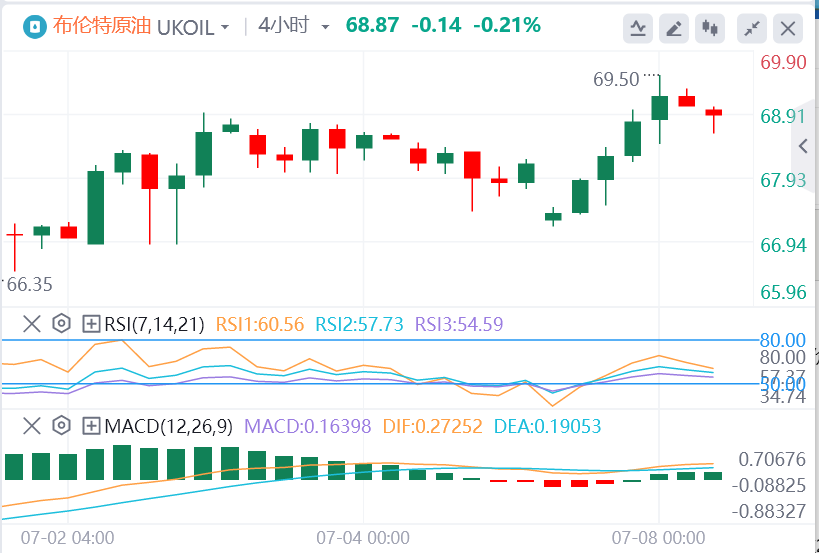Expand the right side panel chevron
The height and width of the screenshot is (553, 819).
[804, 147]
